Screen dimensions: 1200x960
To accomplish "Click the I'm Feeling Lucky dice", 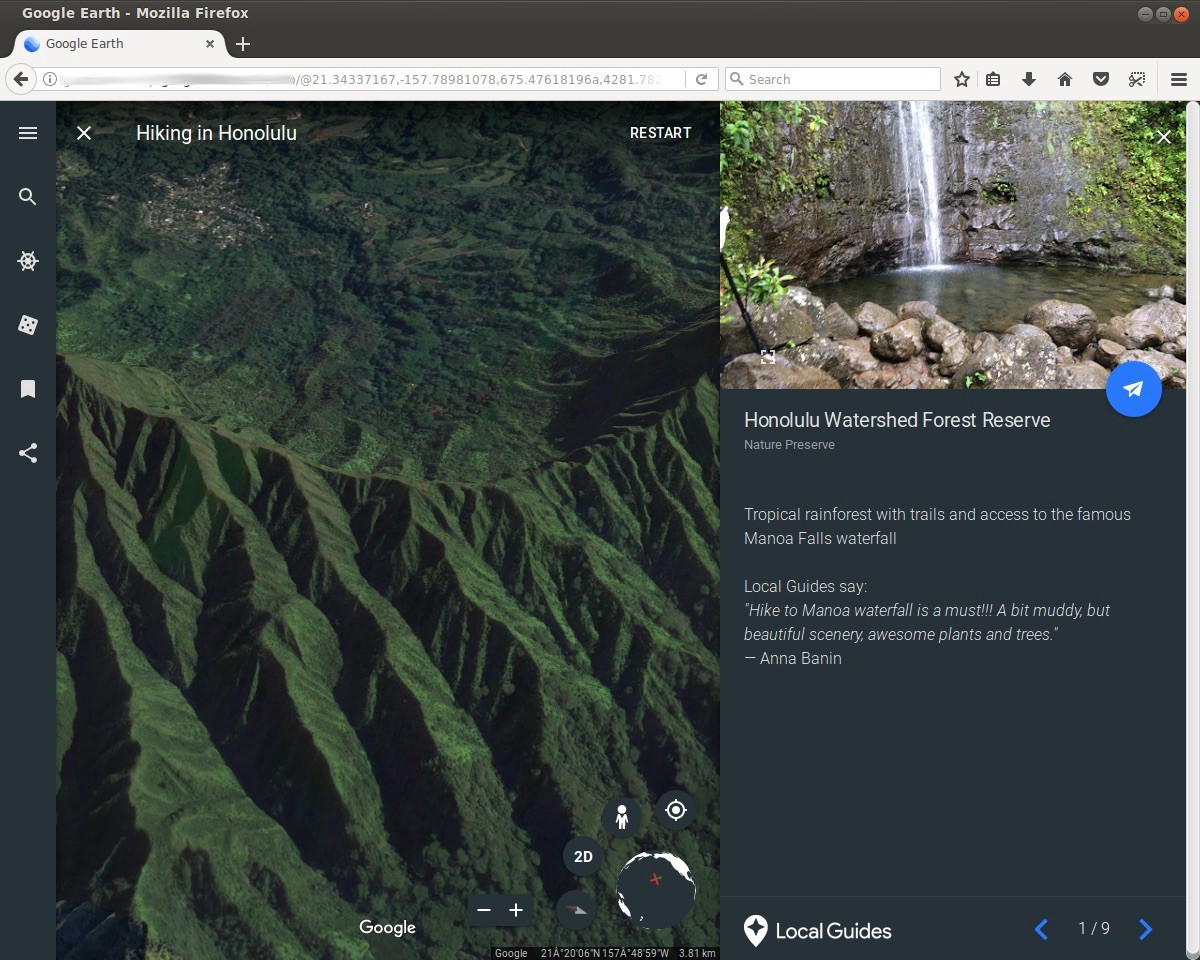I will click(28, 325).
